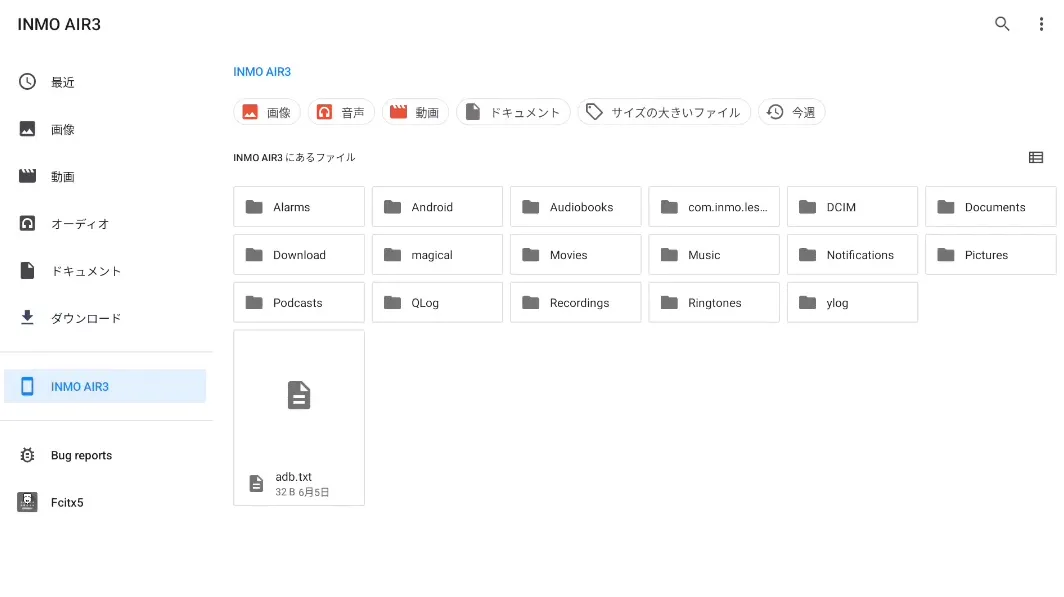The height and width of the screenshot is (597, 1064).
Task: Open the Recordings folder
Action: point(575,303)
